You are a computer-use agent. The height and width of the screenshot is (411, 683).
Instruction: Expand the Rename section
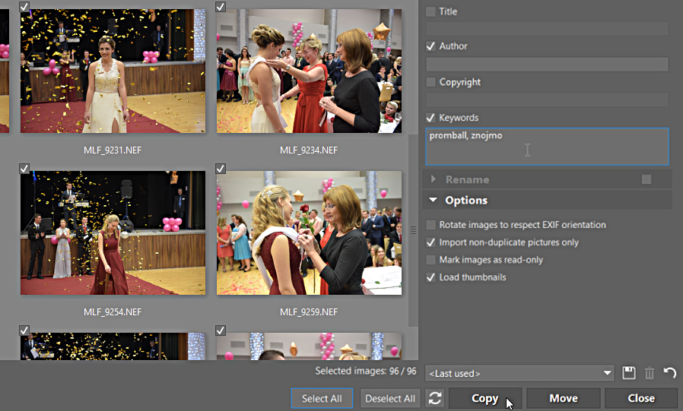[x=433, y=179]
